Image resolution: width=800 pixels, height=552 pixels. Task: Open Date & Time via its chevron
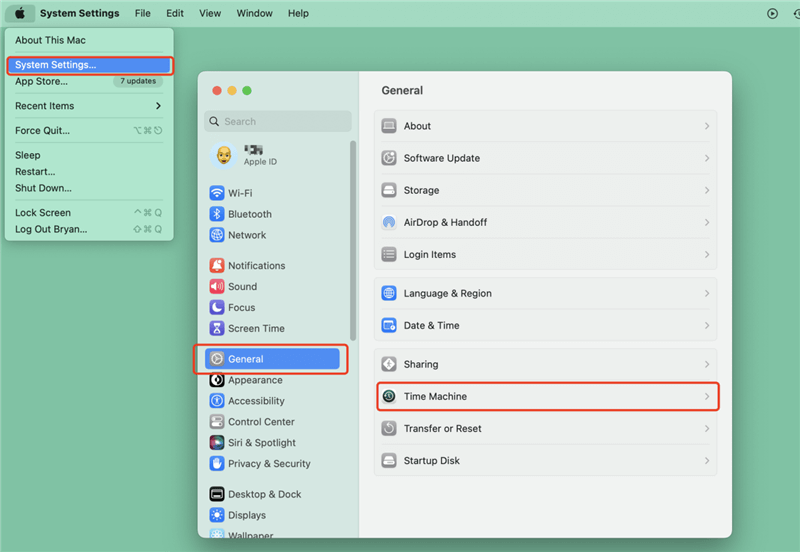(x=707, y=325)
